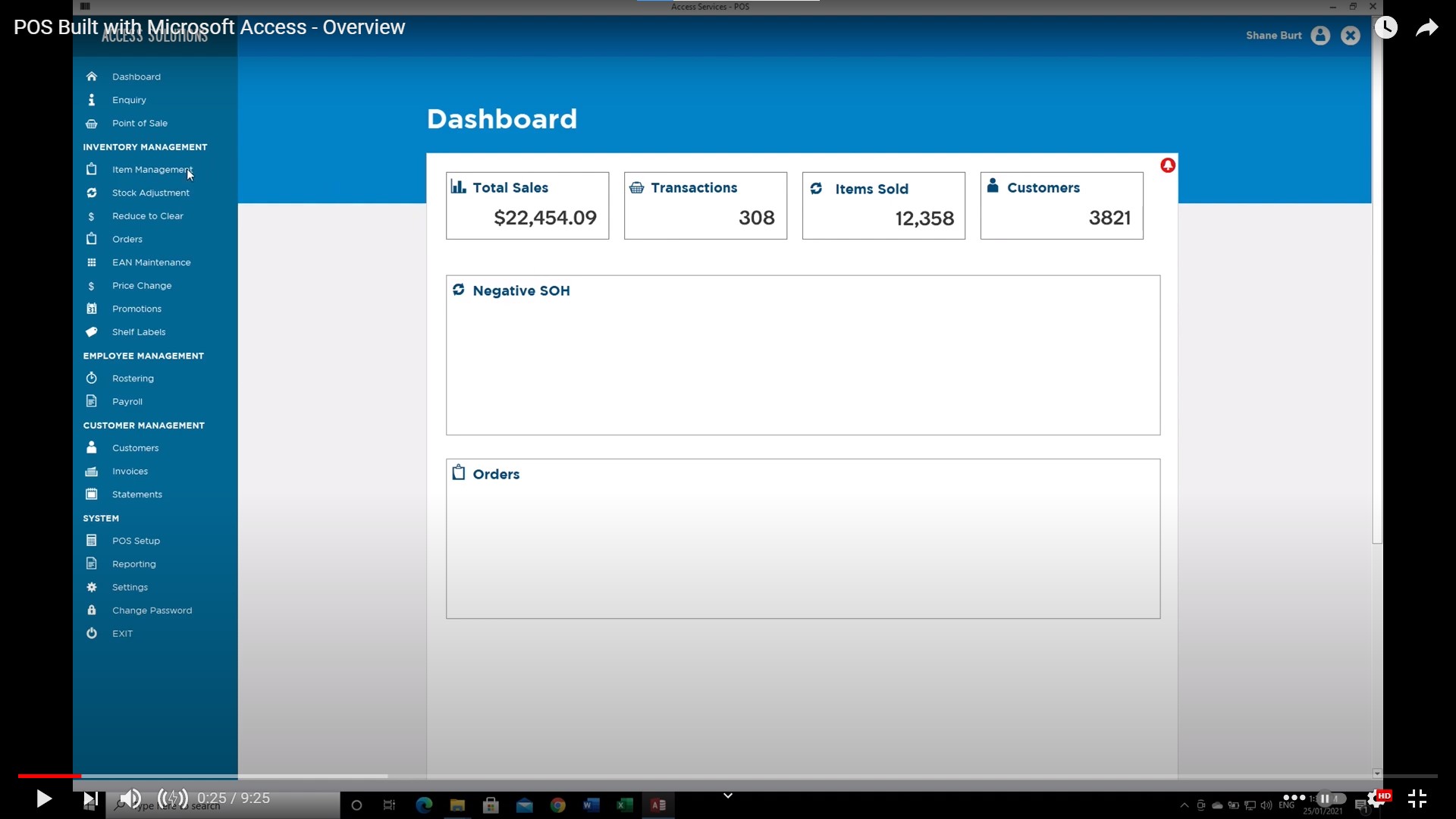1456x819 pixels.
Task: Click the $22,454.09 sales value
Action: pyautogui.click(x=545, y=218)
